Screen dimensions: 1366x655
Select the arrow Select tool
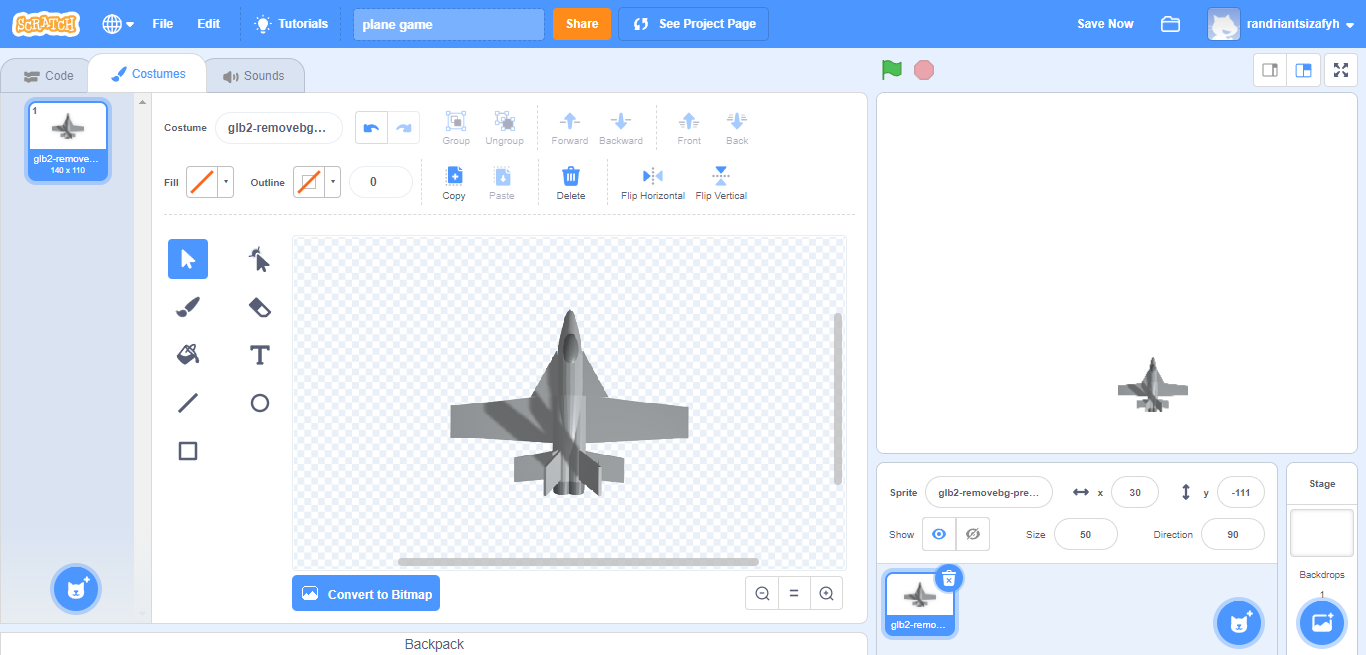(188, 259)
